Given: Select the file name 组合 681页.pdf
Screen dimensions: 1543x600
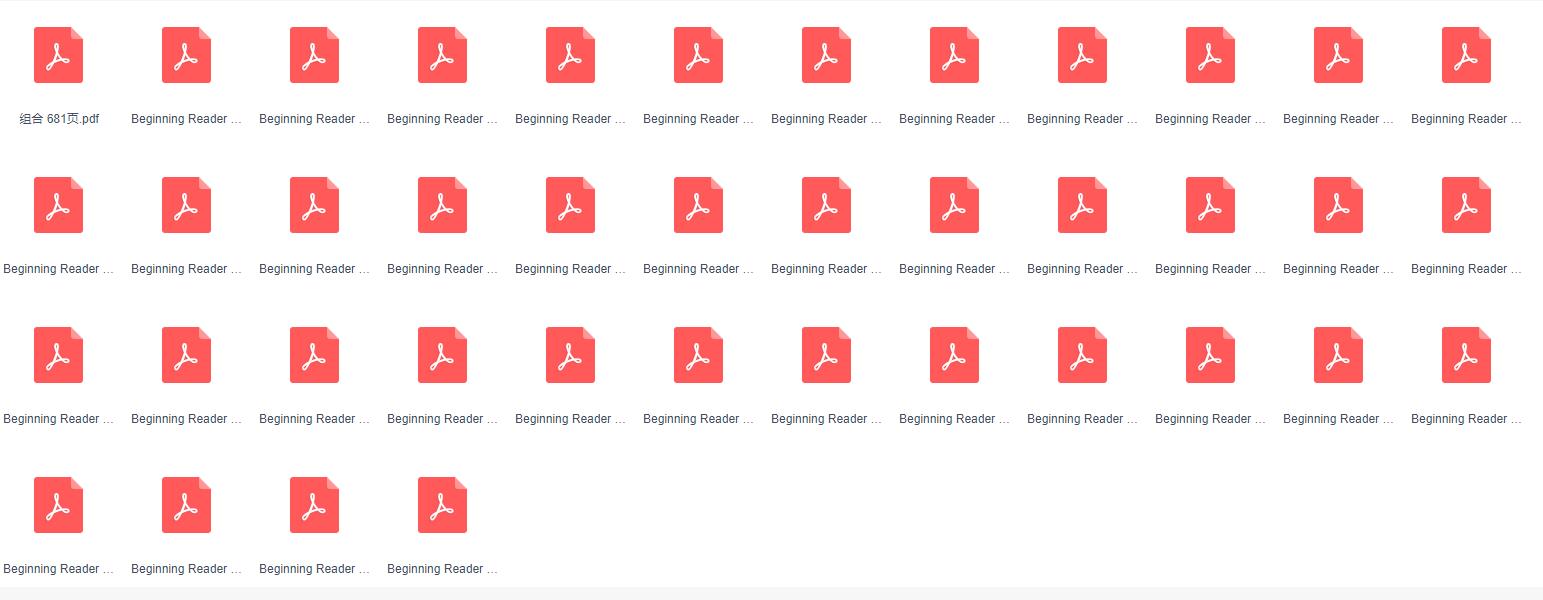Looking at the screenshot, I should pos(59,119).
